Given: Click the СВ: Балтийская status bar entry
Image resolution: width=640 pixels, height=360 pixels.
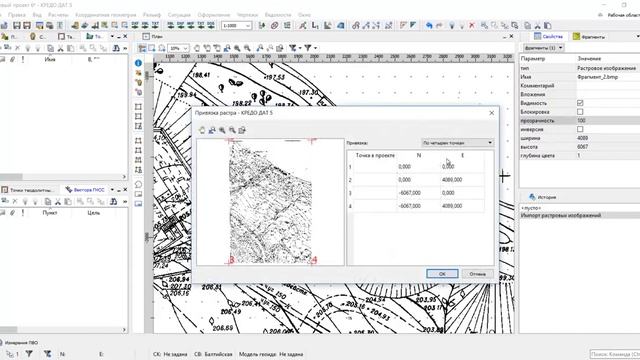Looking at the screenshot, I should tap(213, 354).
